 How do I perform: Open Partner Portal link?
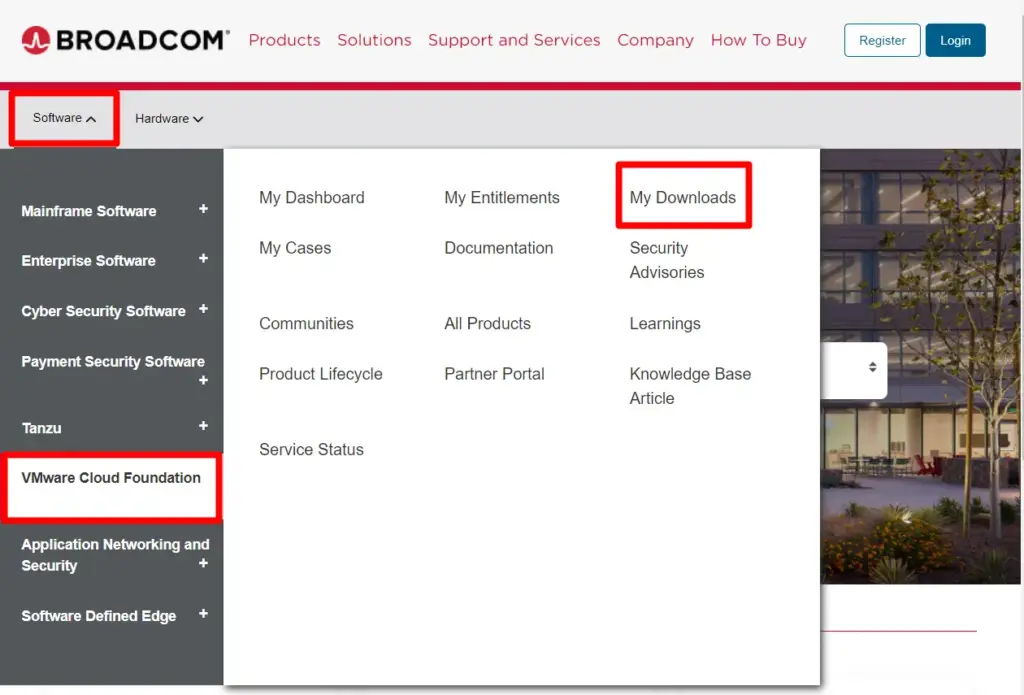(x=494, y=374)
